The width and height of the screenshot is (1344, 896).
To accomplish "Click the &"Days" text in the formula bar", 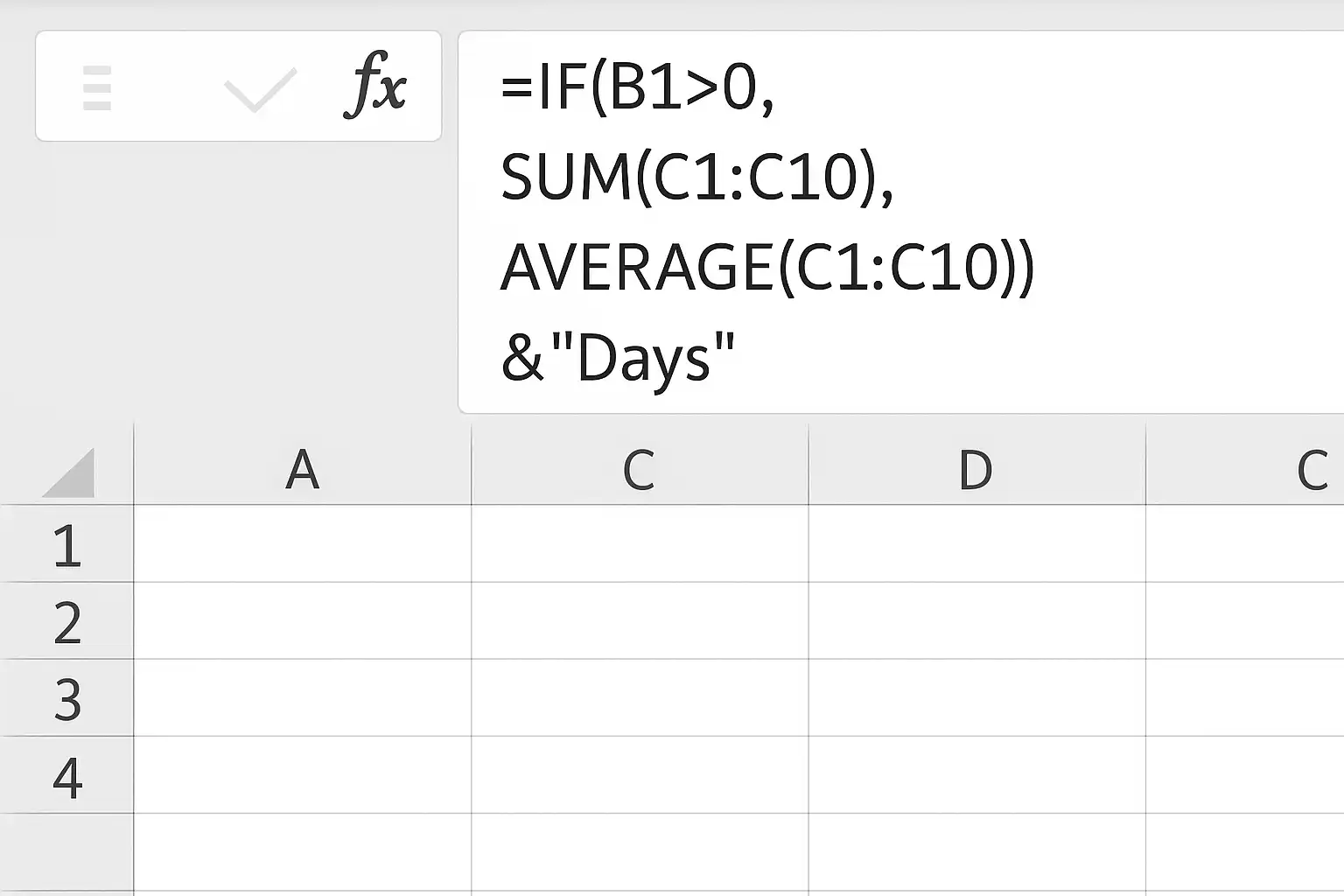I will [618, 359].
